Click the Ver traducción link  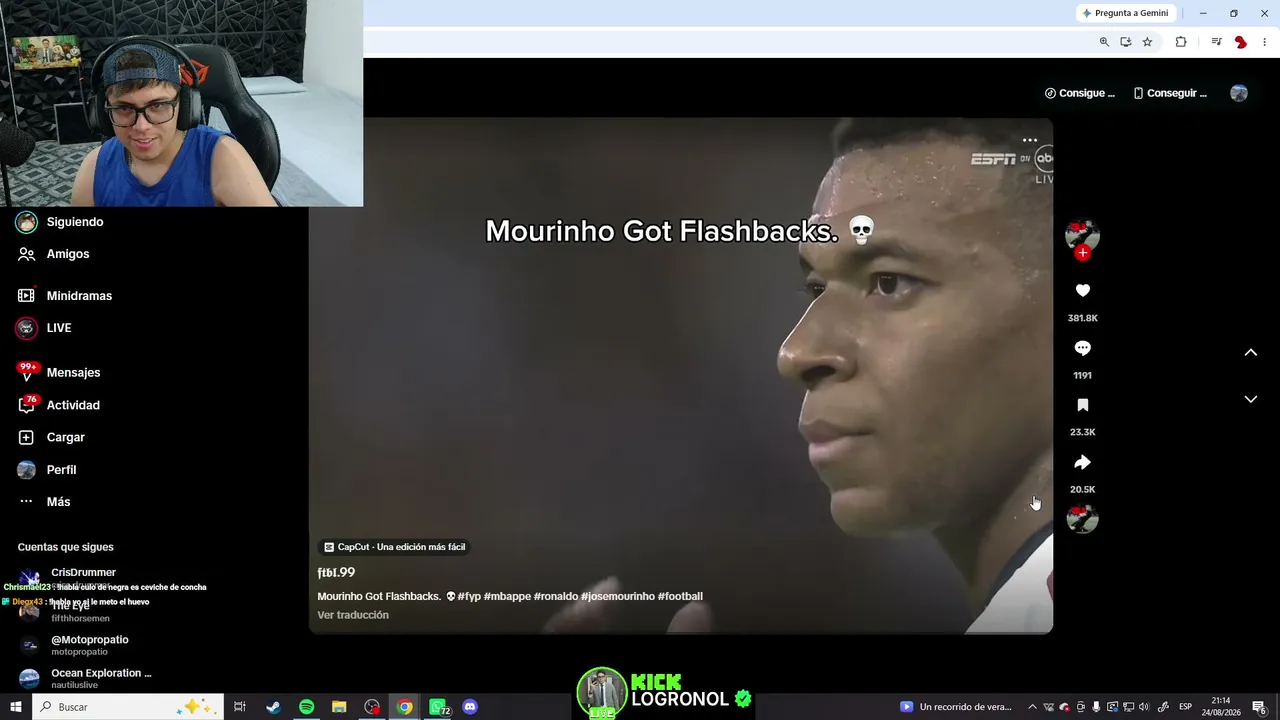353,615
